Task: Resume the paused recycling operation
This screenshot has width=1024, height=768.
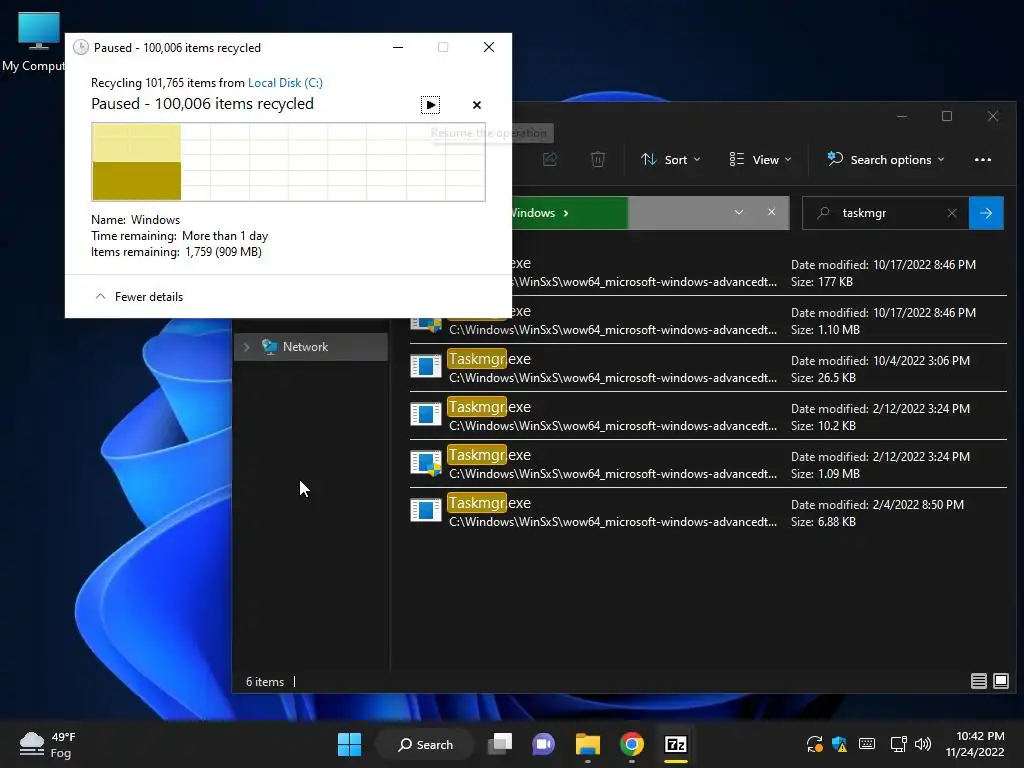Action: (x=430, y=105)
